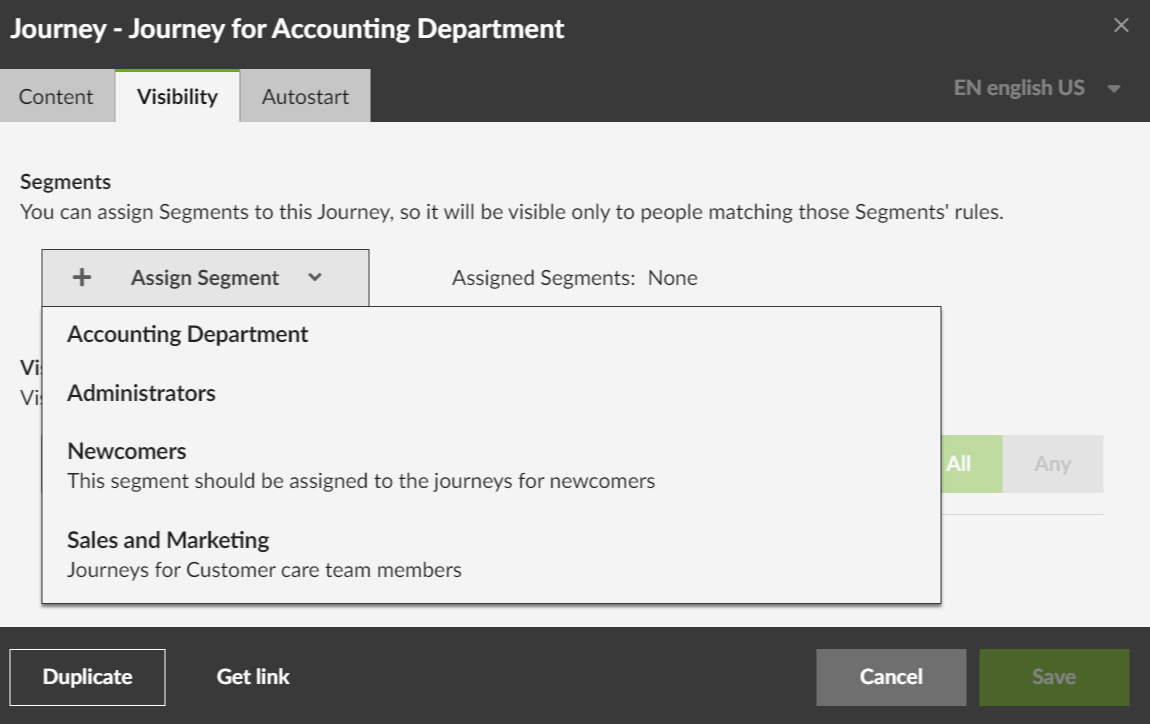
Task: Collapse the Assign Segment chevron
Action: coord(315,278)
